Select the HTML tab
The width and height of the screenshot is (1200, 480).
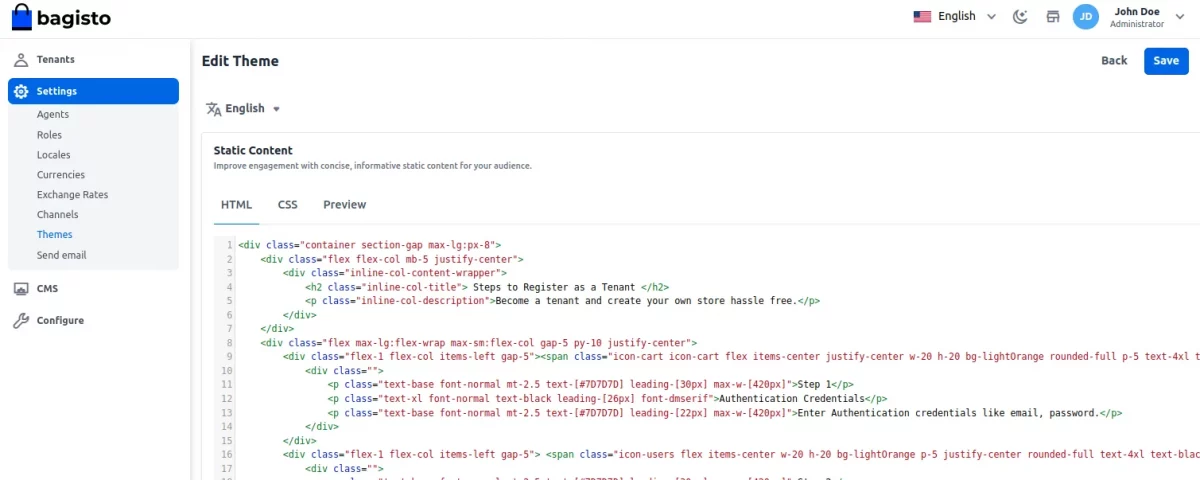[236, 205]
